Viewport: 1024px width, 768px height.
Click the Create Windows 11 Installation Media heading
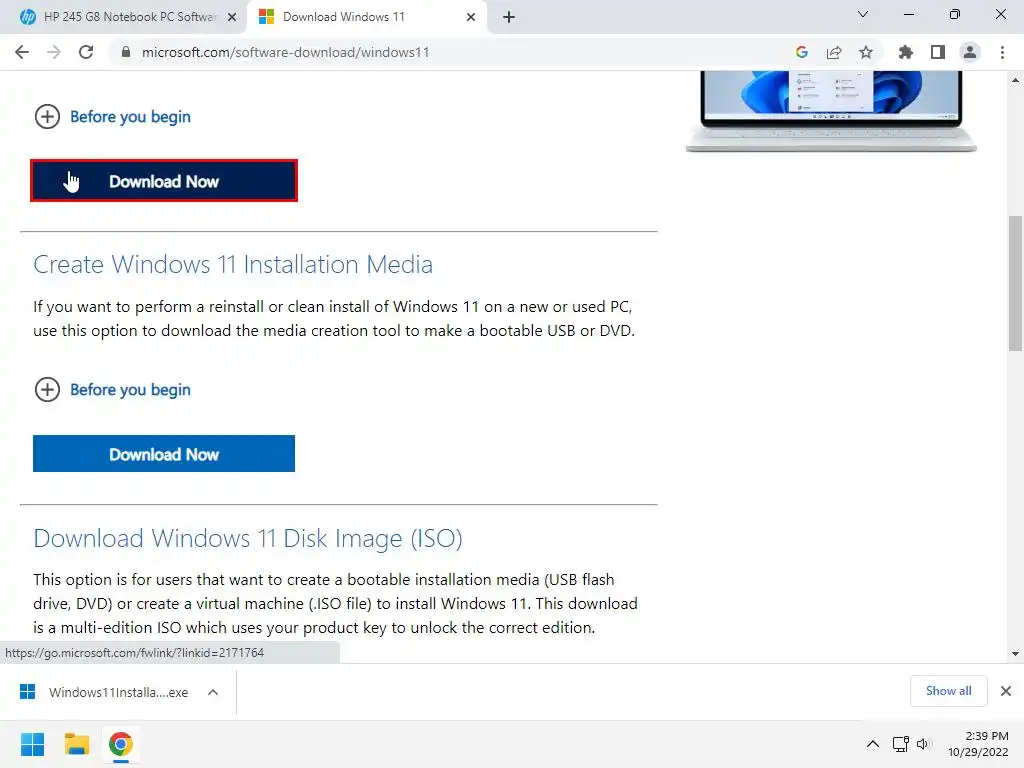(x=233, y=264)
